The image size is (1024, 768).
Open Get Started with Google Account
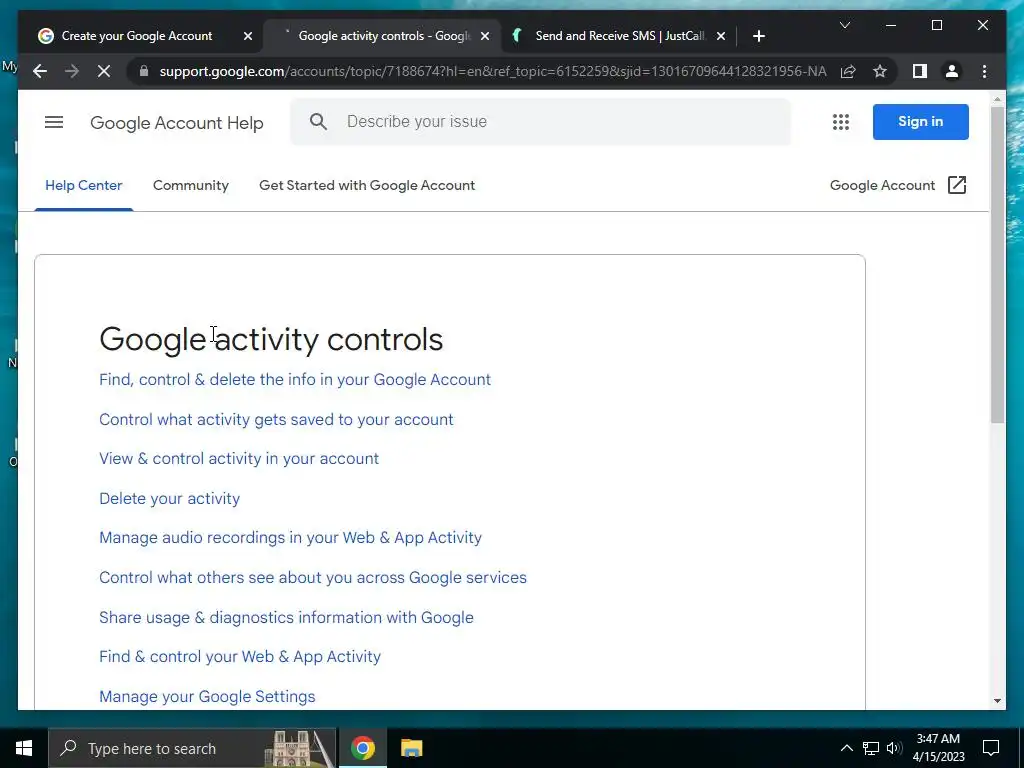point(367,185)
